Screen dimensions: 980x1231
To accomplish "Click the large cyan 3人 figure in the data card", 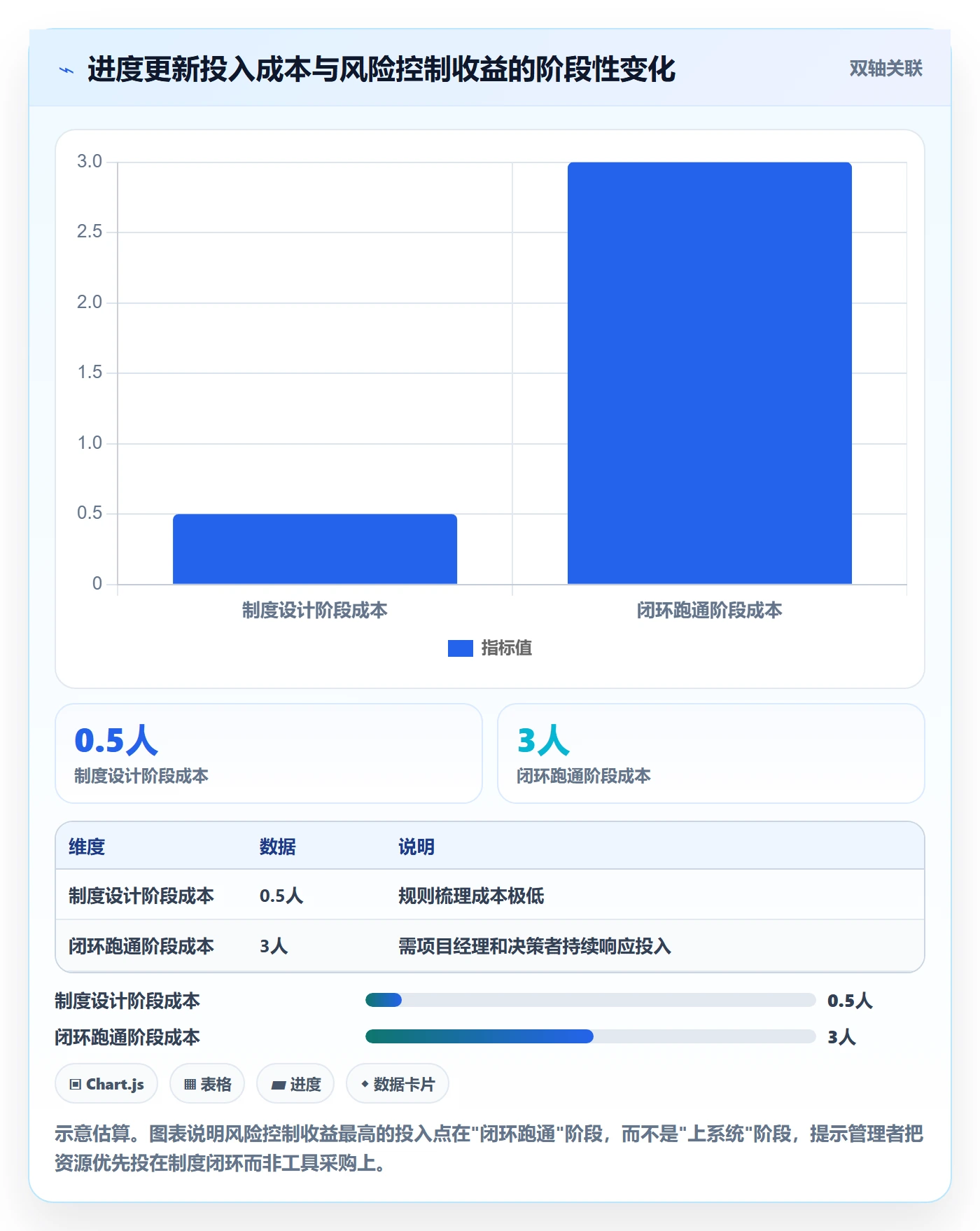I will [543, 740].
